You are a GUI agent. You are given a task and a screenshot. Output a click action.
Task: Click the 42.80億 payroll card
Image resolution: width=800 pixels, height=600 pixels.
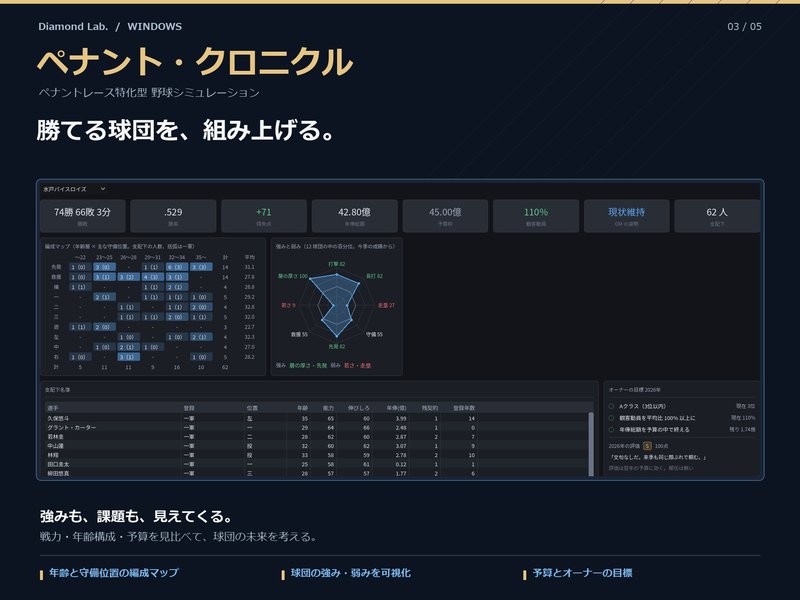tap(355, 216)
